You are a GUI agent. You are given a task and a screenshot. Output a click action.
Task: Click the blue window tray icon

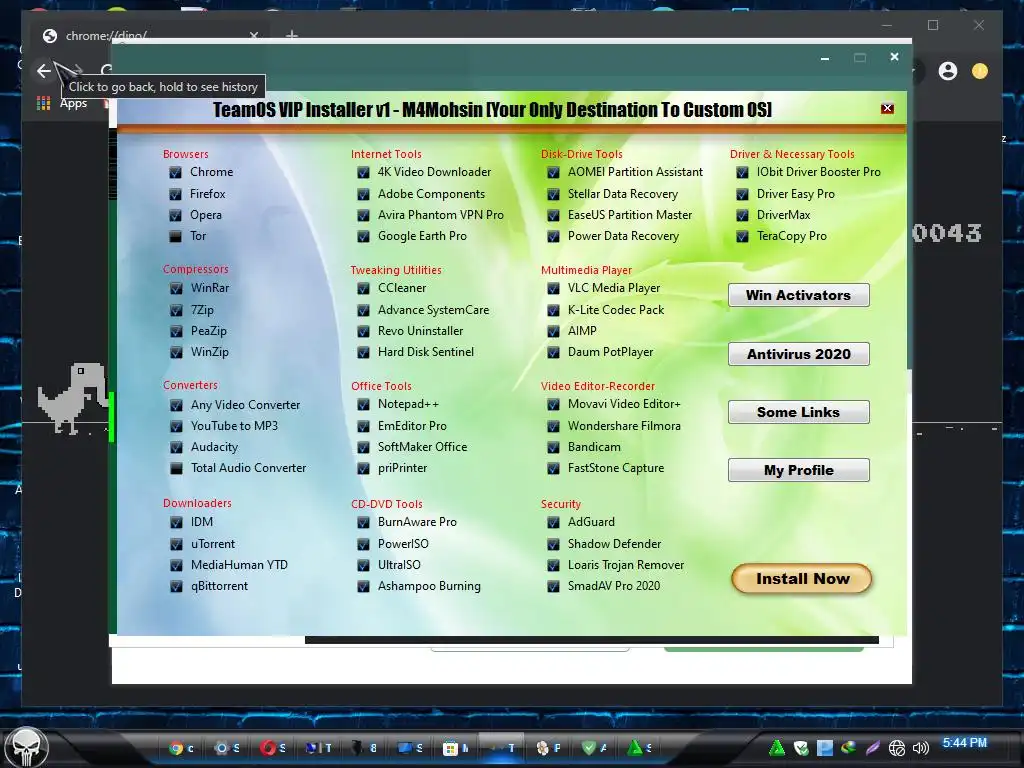(x=825, y=748)
